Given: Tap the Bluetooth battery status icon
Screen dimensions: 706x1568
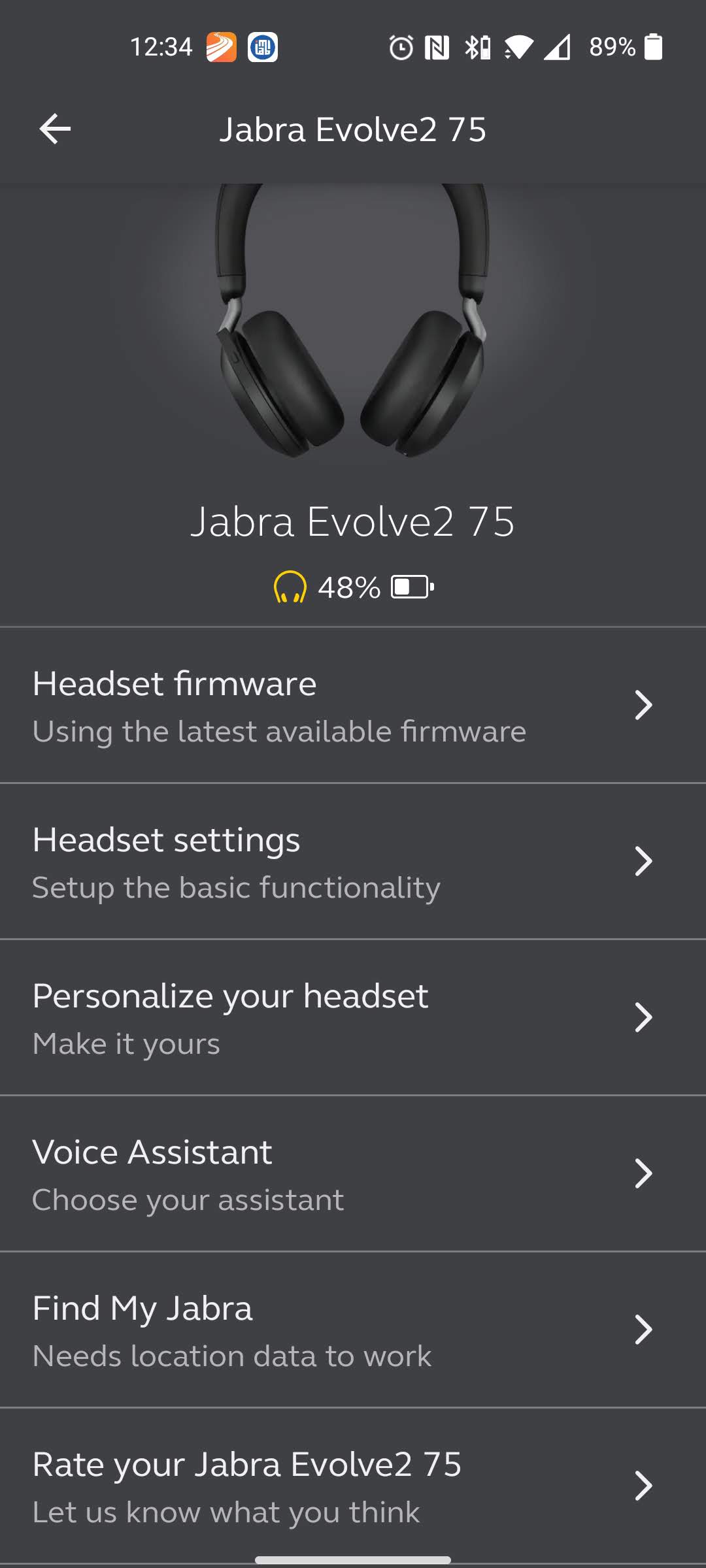Looking at the screenshot, I should (477, 47).
